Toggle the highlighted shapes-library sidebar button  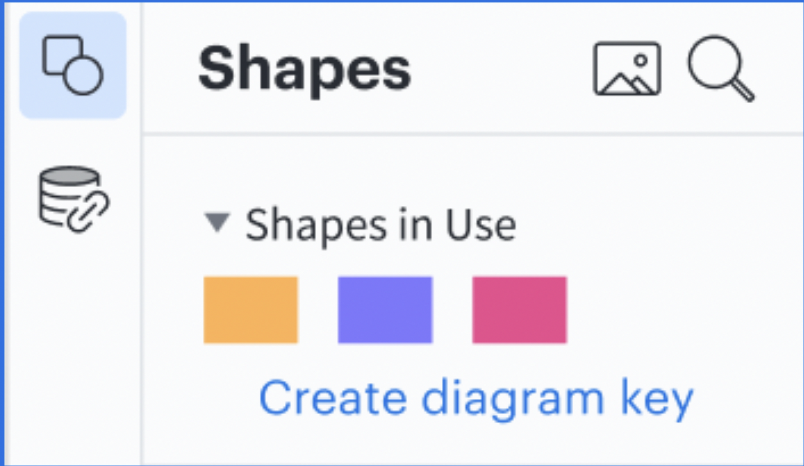pyautogui.click(x=73, y=65)
